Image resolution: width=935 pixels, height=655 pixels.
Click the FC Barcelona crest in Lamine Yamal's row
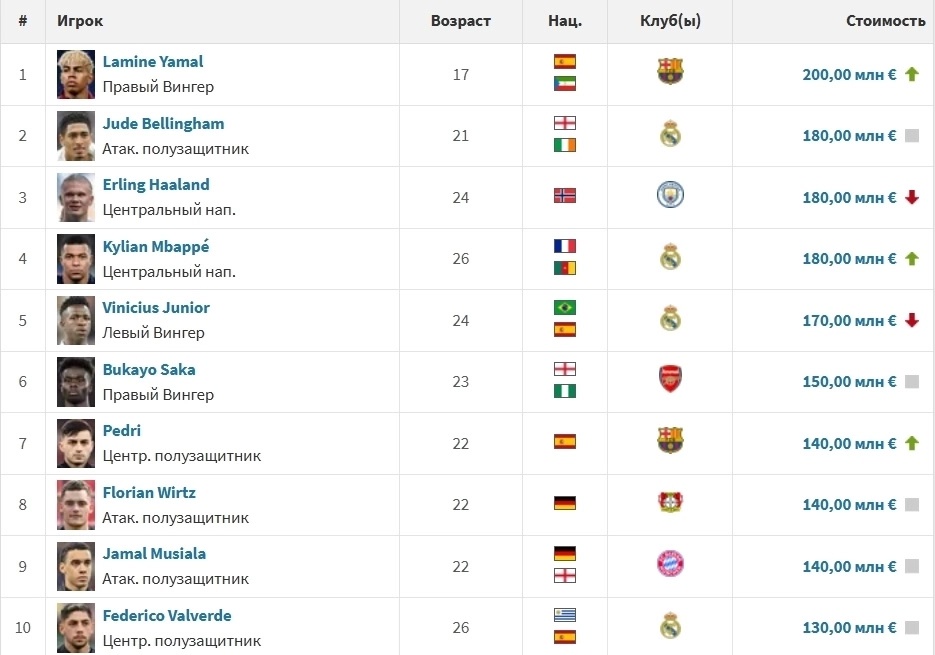(670, 71)
